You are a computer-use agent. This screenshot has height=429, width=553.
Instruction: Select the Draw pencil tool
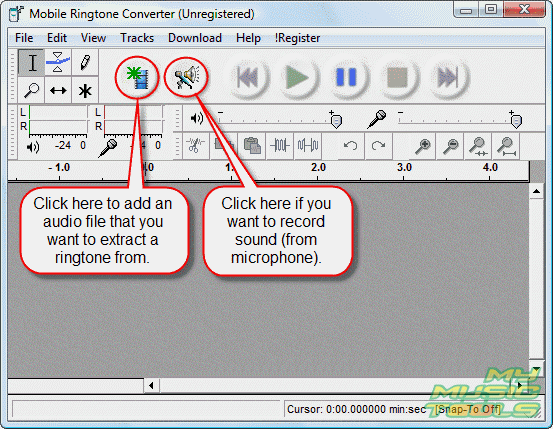tap(85, 62)
